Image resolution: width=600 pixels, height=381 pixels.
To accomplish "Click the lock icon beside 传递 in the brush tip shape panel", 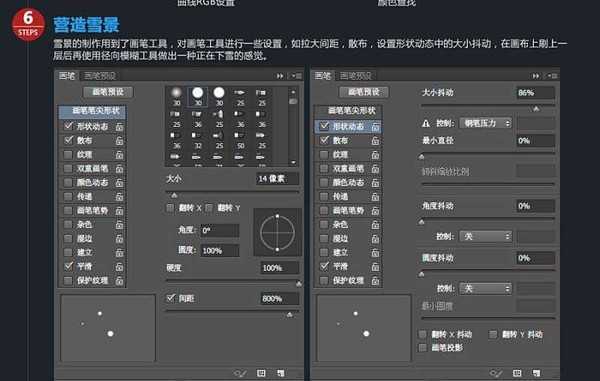I will tap(119, 197).
